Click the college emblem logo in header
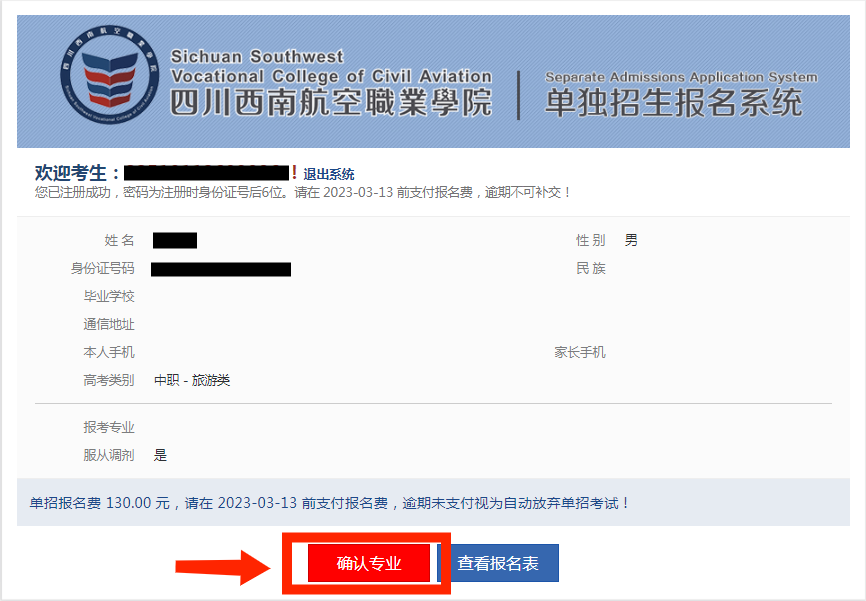 pyautogui.click(x=109, y=75)
